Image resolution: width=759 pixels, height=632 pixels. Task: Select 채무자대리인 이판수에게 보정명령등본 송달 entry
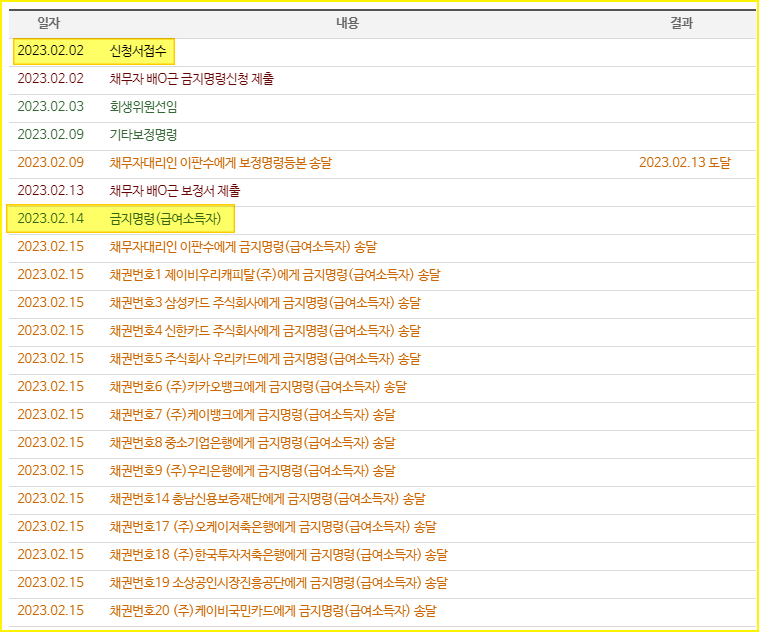(x=221, y=163)
